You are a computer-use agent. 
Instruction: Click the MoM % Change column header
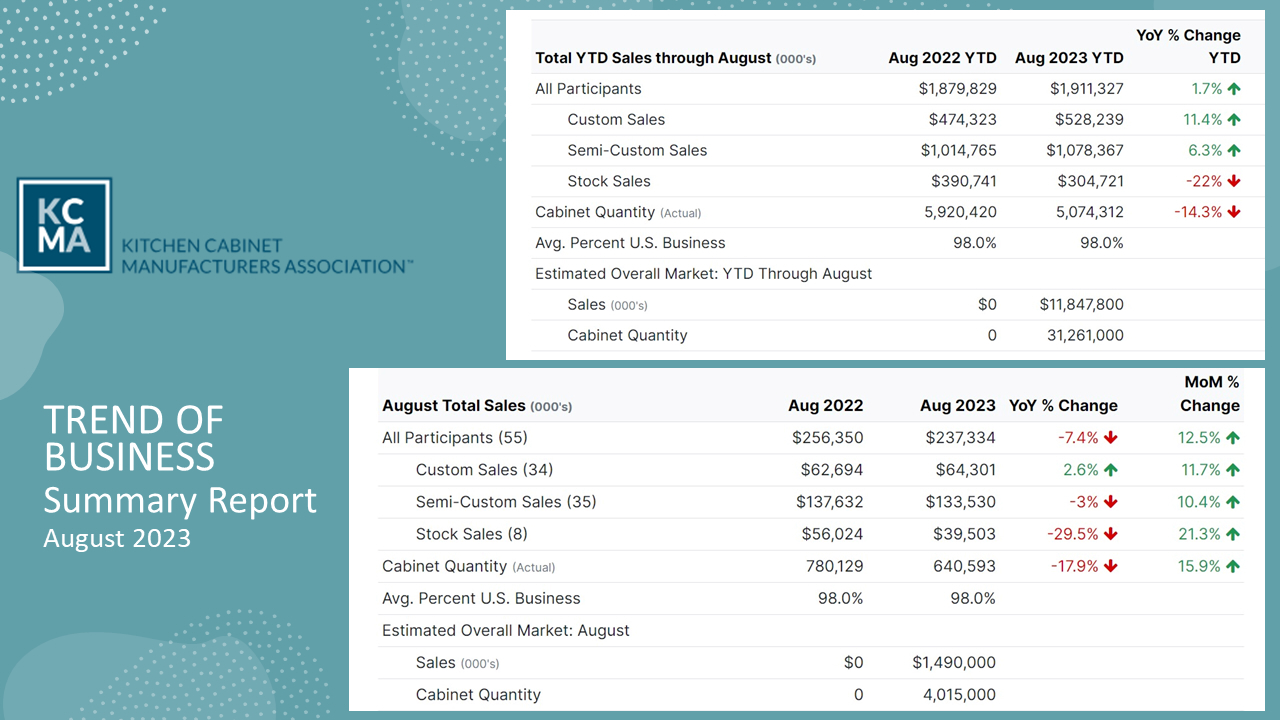pos(1210,394)
